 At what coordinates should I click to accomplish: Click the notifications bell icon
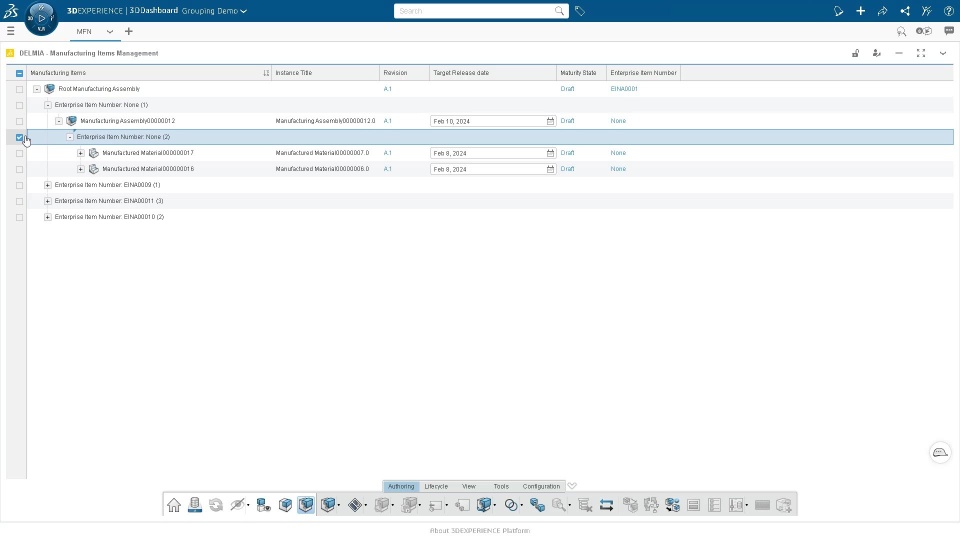tap(838, 11)
